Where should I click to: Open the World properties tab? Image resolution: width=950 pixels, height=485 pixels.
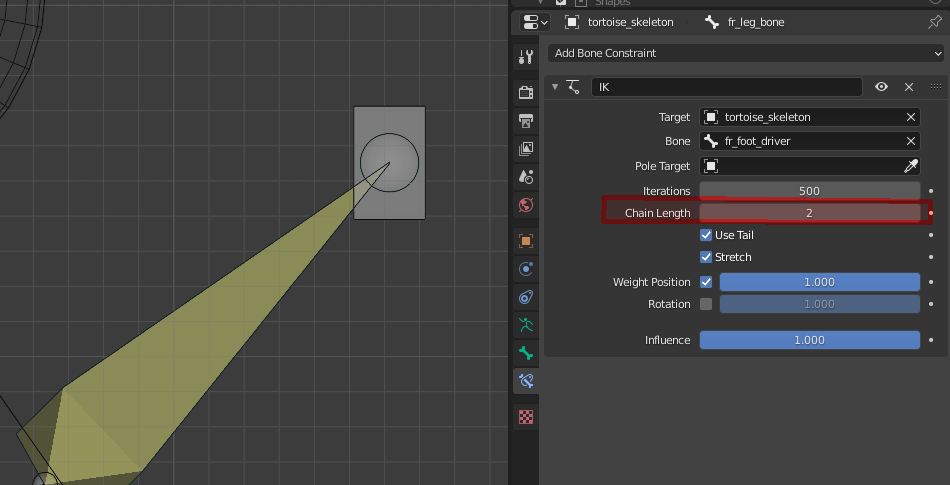[x=526, y=205]
